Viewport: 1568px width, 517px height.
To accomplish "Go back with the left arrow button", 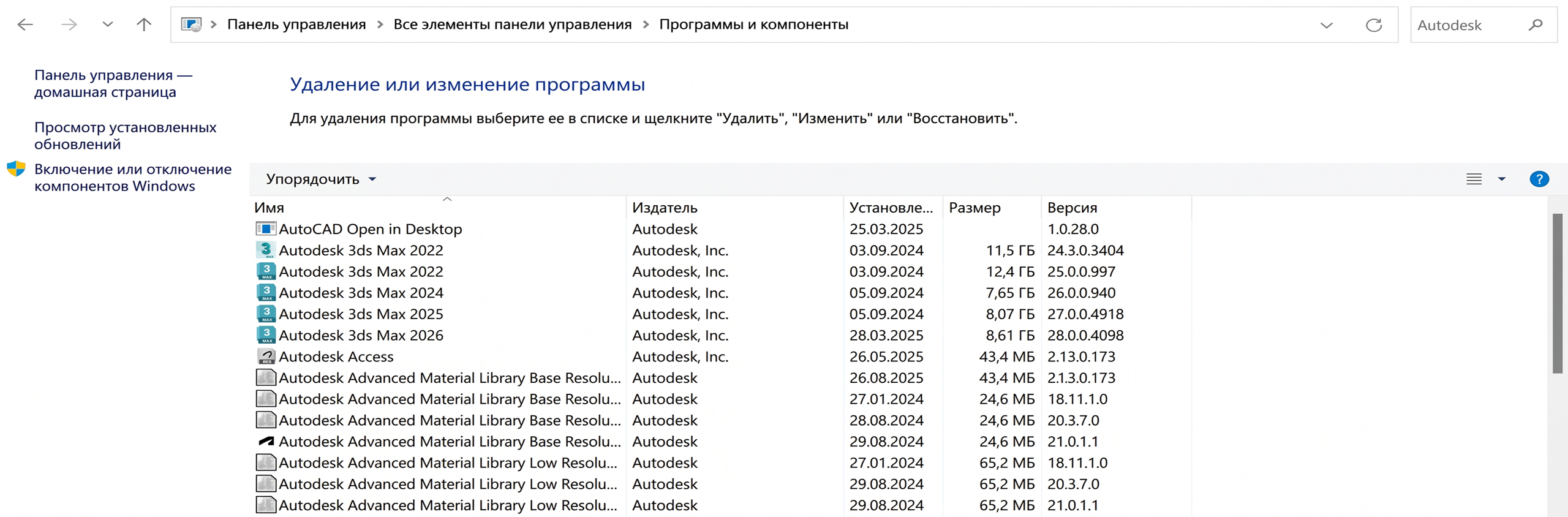I will [x=25, y=25].
